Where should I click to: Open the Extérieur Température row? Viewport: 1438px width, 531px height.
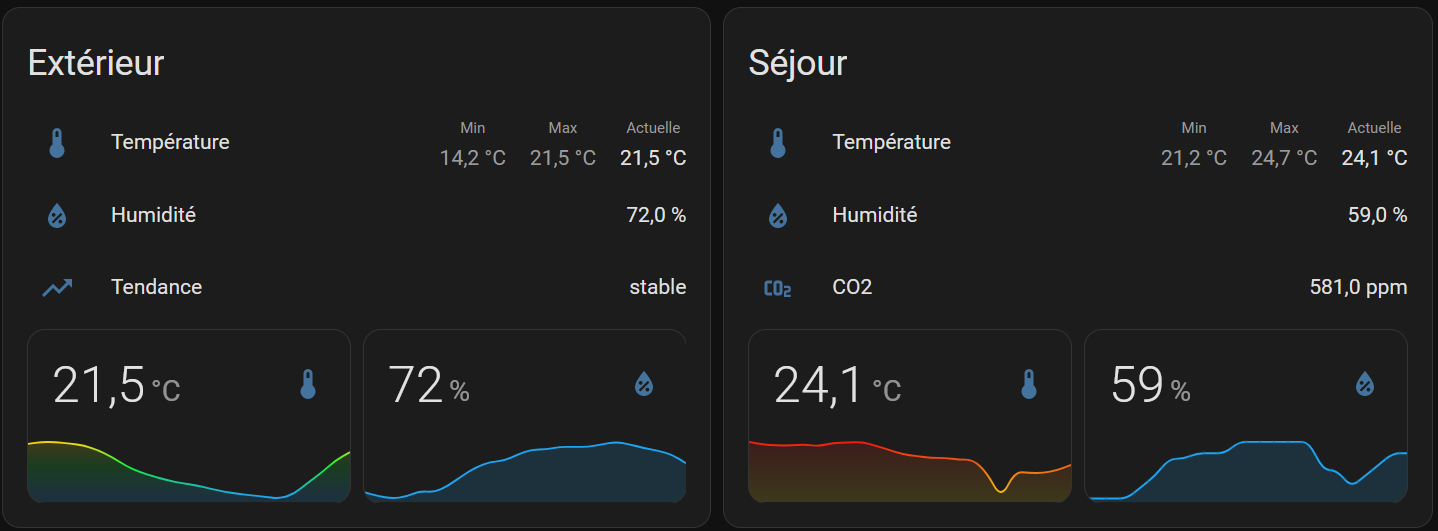357,142
